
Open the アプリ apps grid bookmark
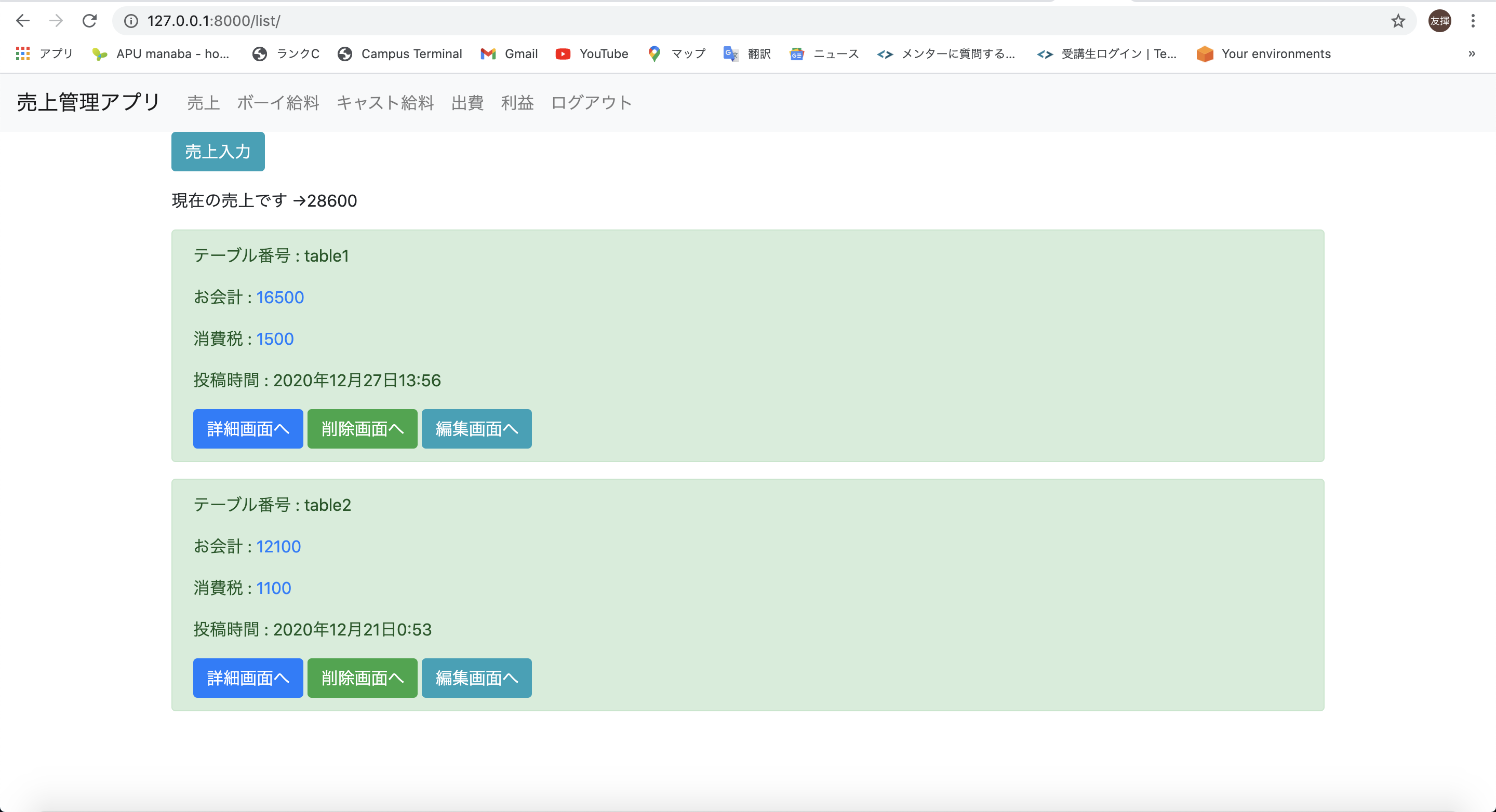[44, 54]
